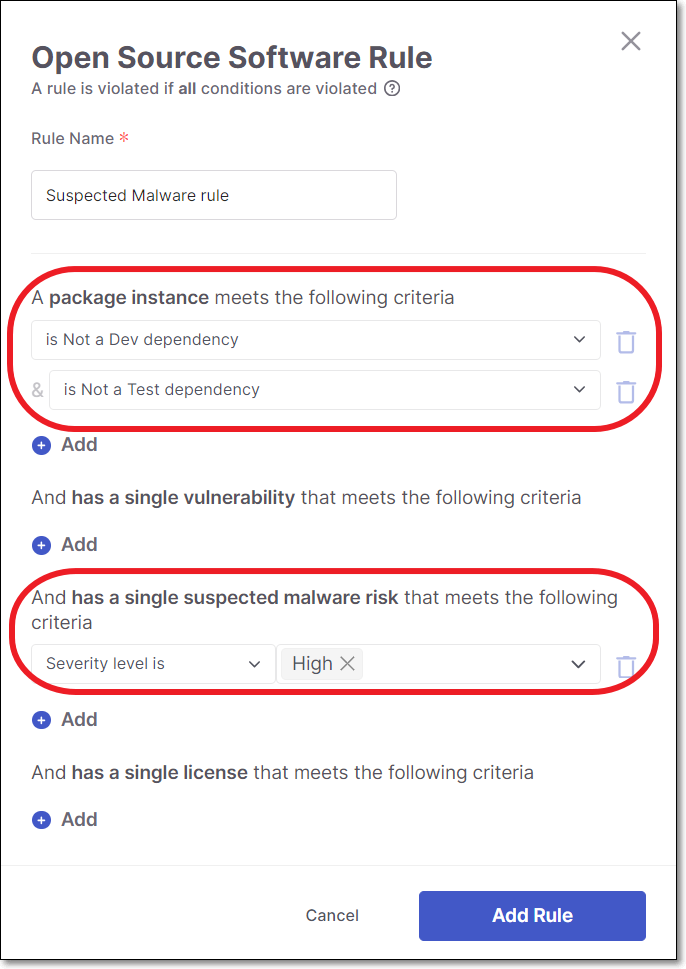Viewport: 686px width, 969px height.
Task: Click plus icon under suspected malware risk
Action: click(41, 720)
